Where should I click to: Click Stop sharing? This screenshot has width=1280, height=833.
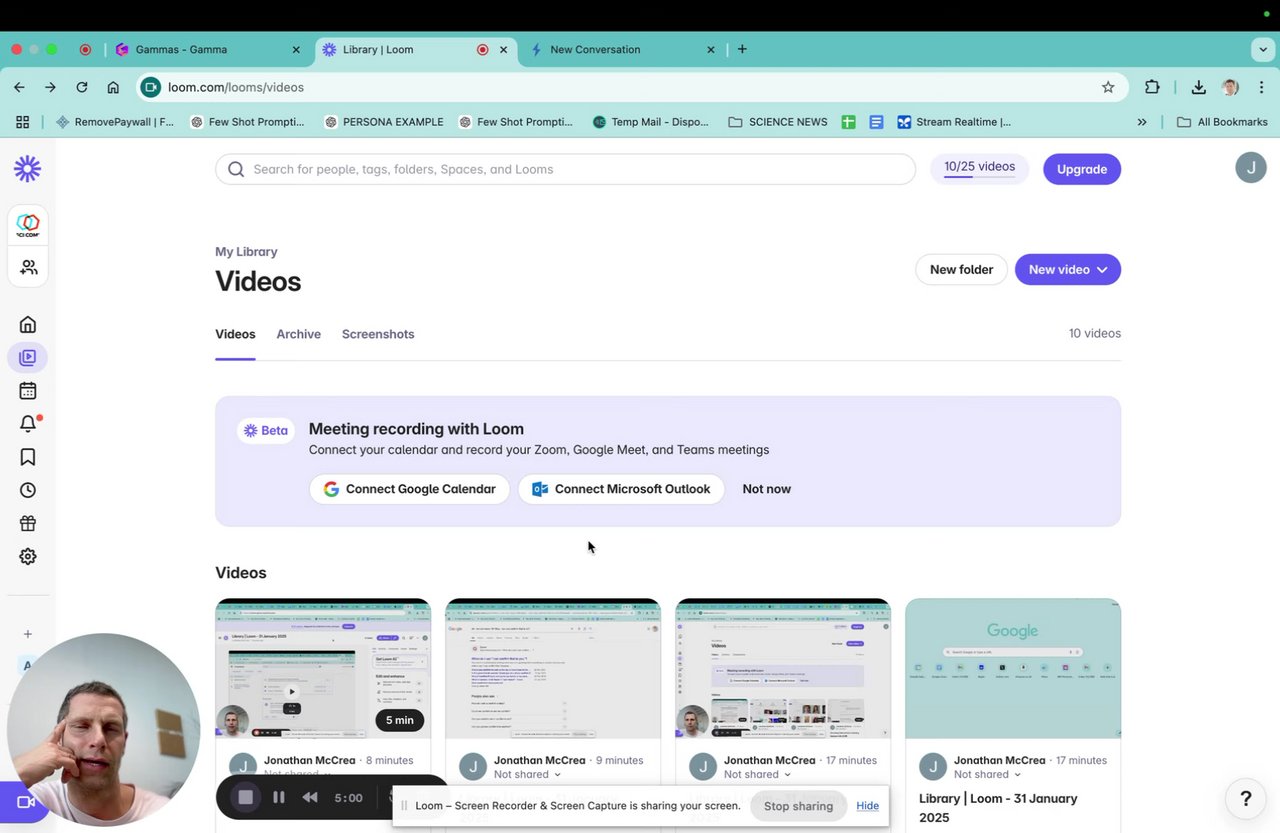point(798,806)
